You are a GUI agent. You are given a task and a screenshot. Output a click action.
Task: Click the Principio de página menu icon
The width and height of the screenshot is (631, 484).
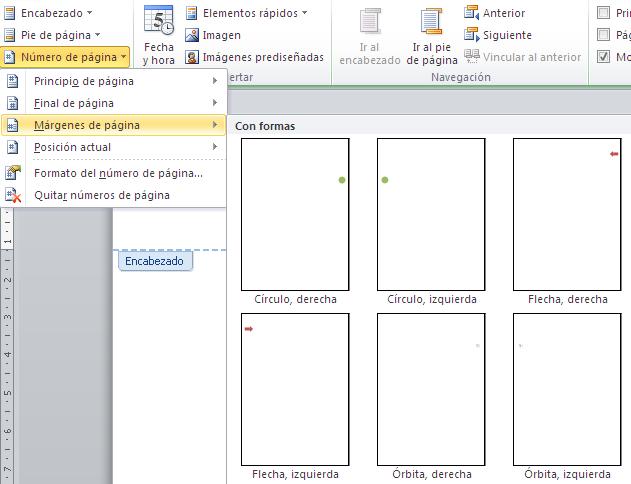[x=12, y=81]
